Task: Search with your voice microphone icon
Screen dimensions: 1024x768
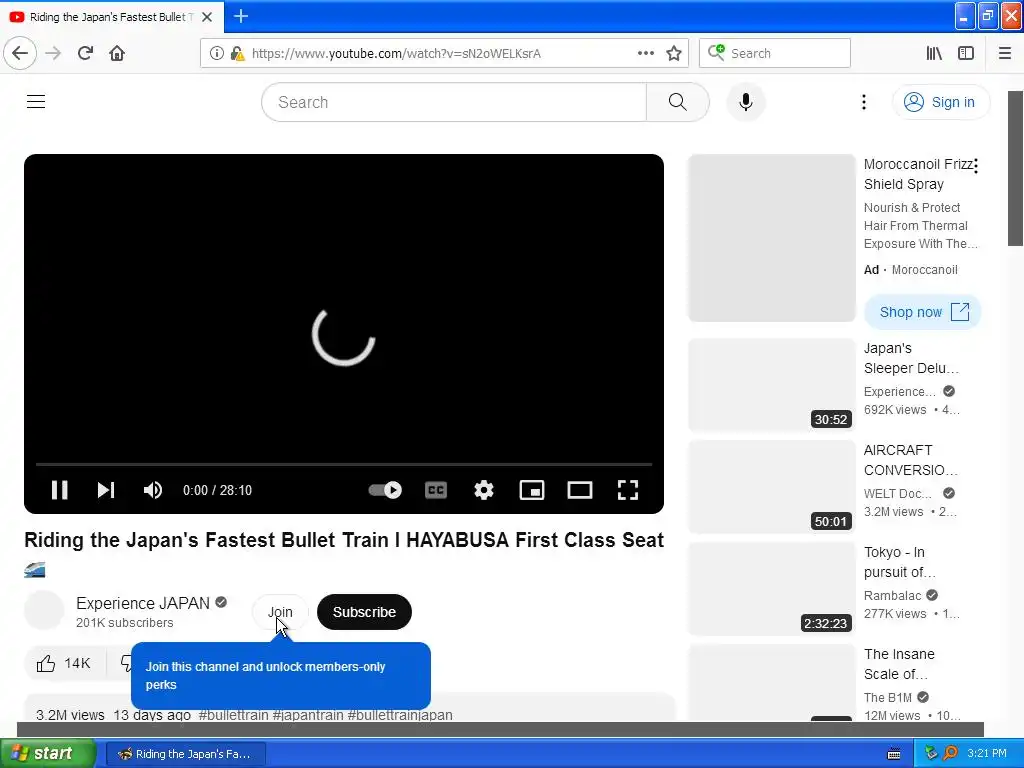Action: (x=746, y=102)
